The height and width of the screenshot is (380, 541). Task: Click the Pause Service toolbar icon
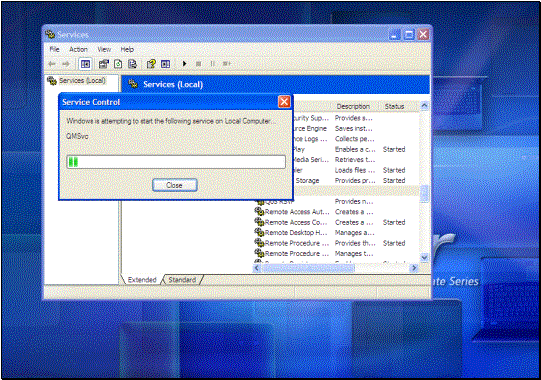(213, 64)
